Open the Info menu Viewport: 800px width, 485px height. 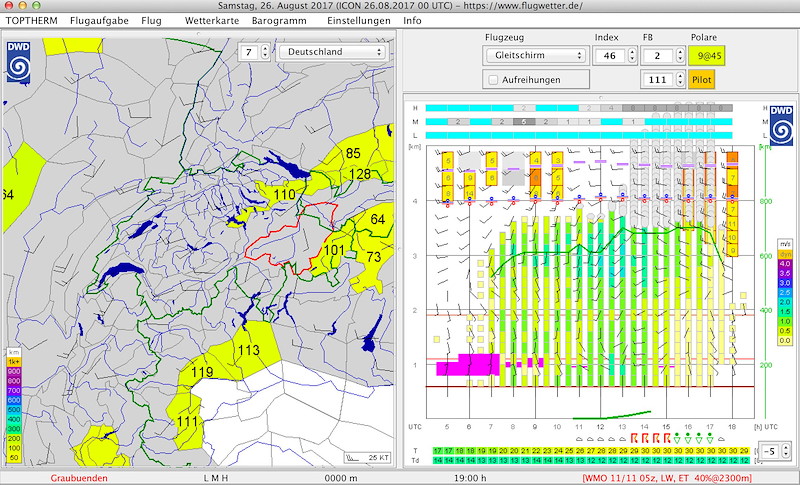tap(412, 21)
